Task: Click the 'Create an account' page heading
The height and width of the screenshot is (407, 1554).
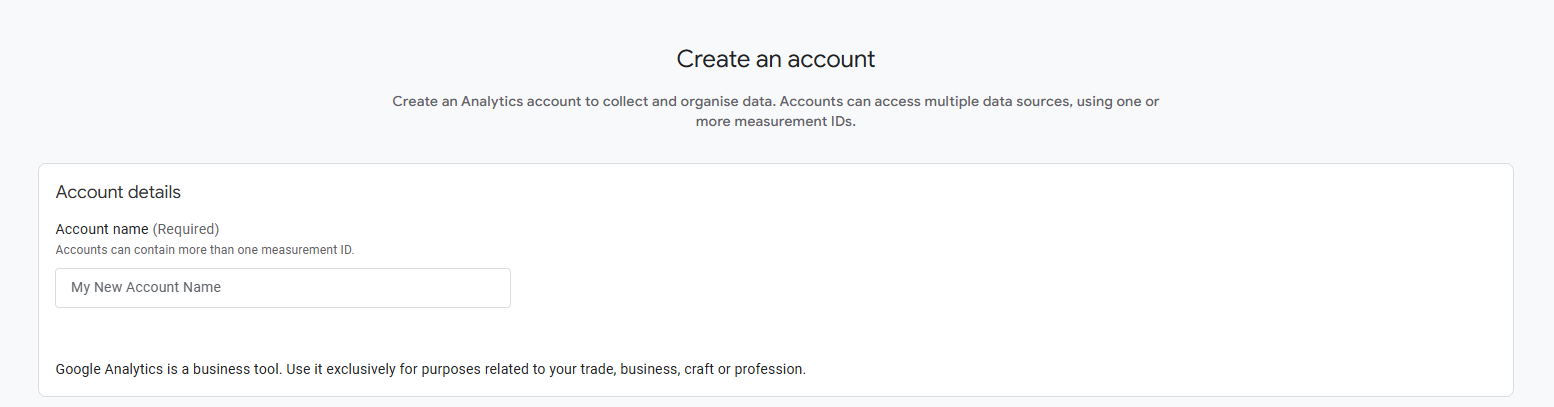Action: tap(775, 59)
